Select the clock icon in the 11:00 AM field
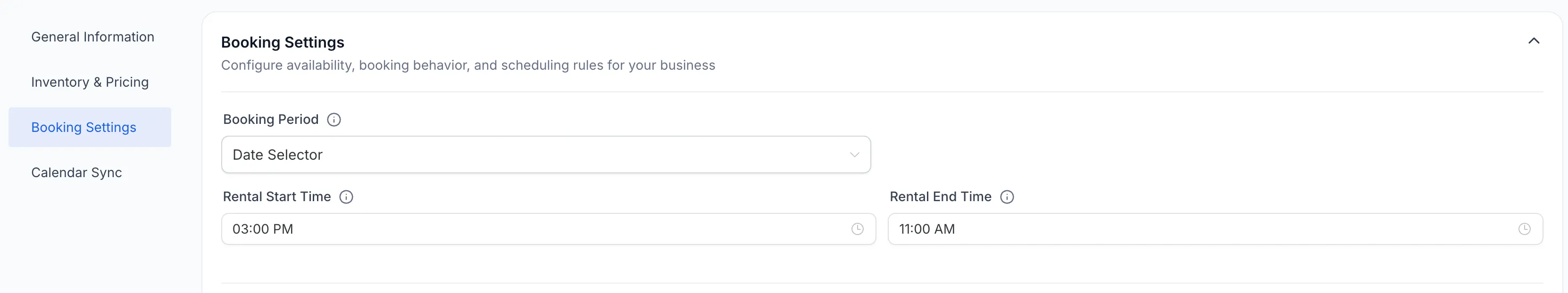The image size is (1568, 293). point(1524,229)
